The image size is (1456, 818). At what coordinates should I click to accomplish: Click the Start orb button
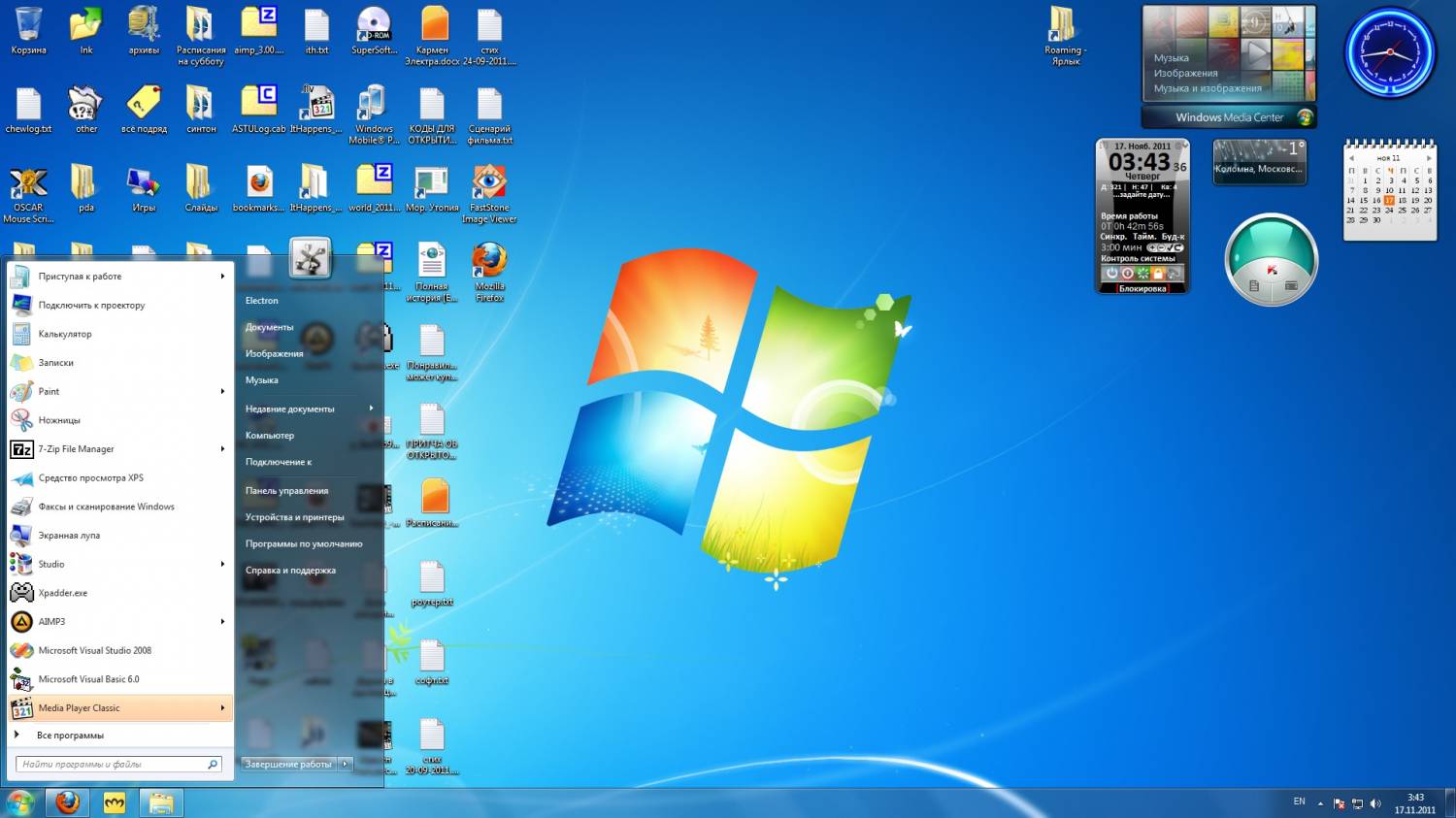(x=19, y=802)
